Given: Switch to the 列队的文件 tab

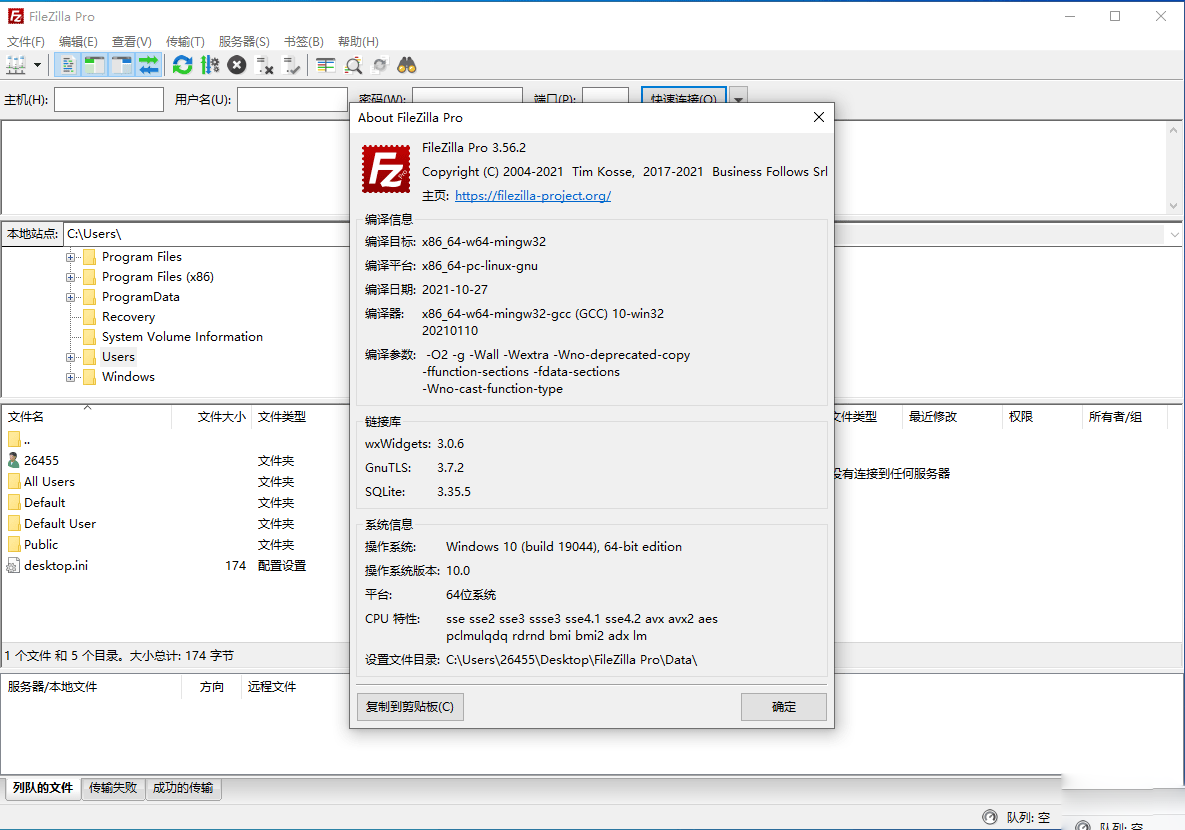Looking at the screenshot, I should [43, 788].
